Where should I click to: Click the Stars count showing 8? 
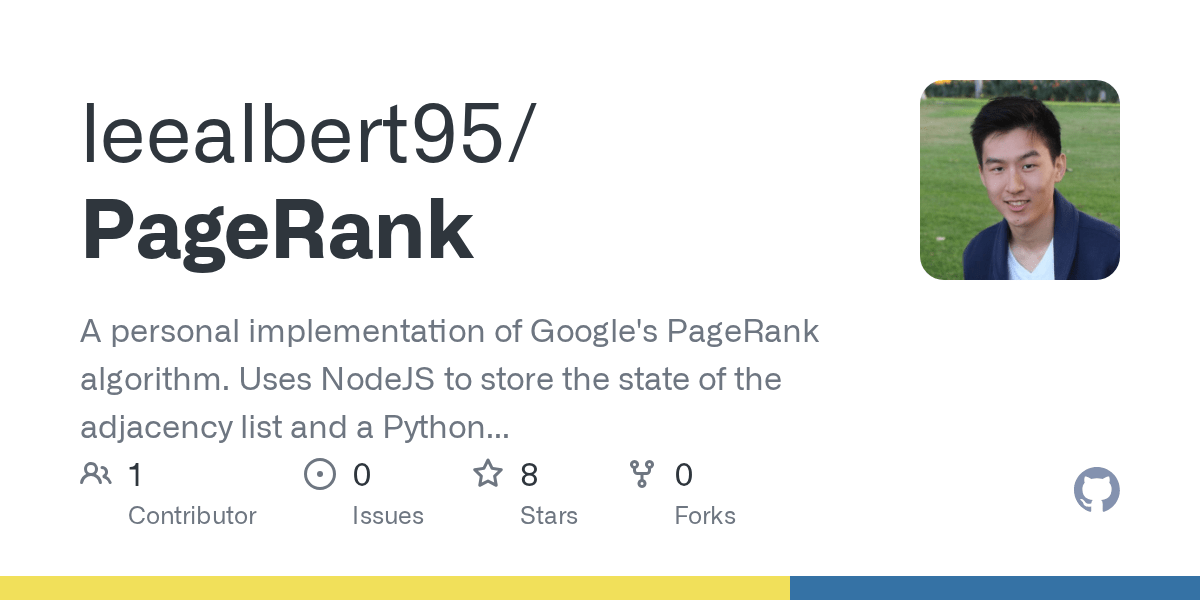coord(529,475)
